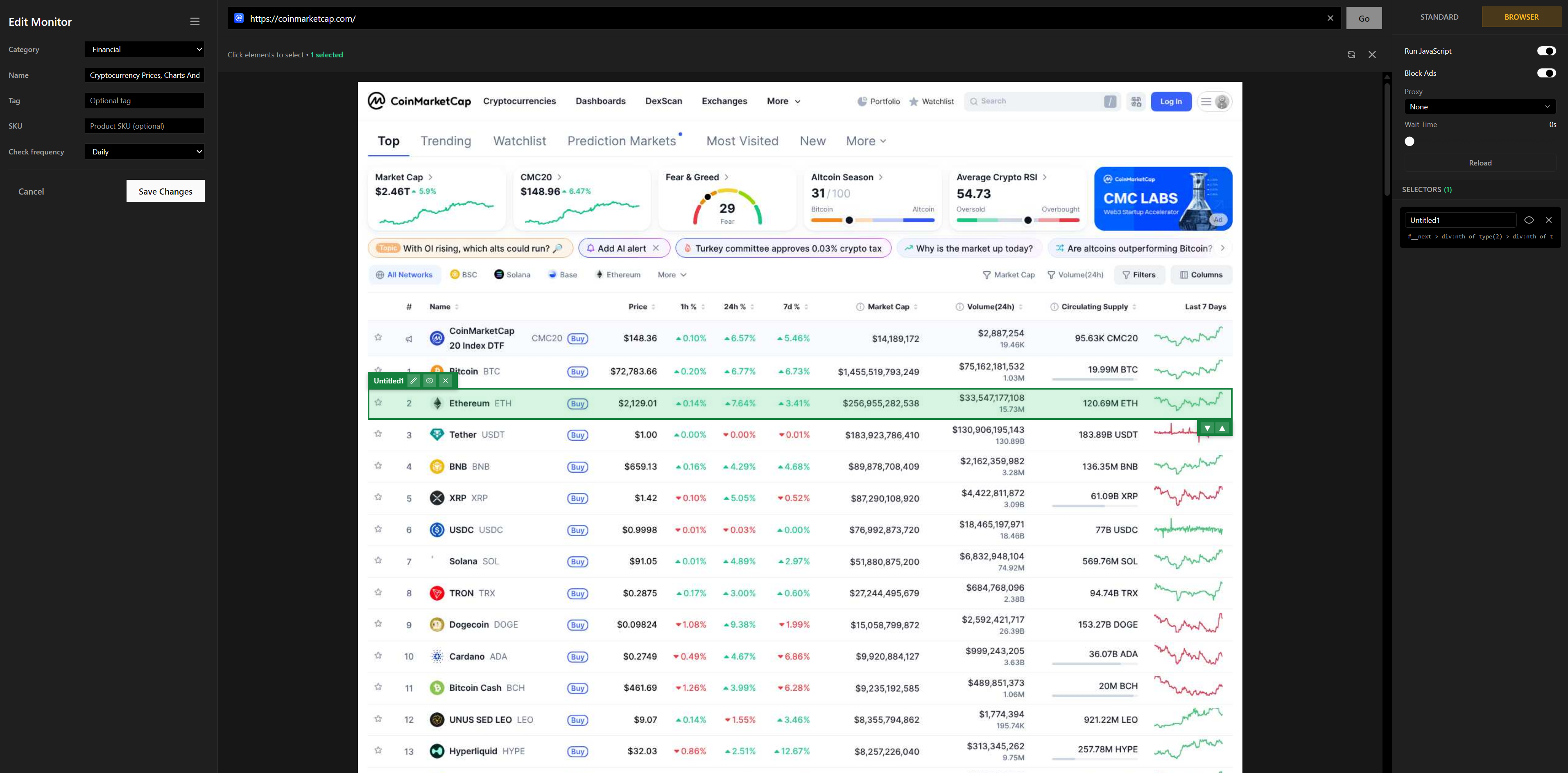Click the Log In button
Screen dimensions: 1568x773
click(x=1170, y=101)
